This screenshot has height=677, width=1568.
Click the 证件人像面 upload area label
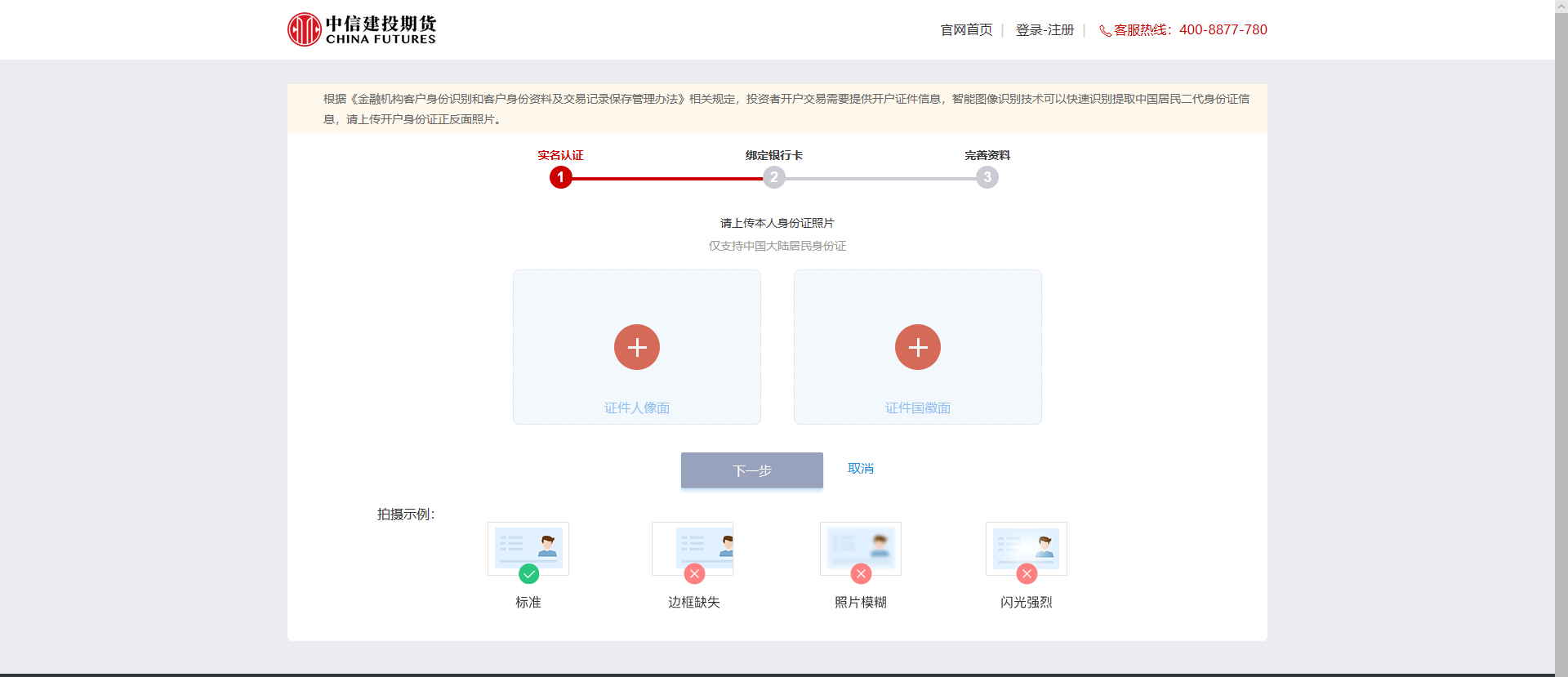pos(637,408)
